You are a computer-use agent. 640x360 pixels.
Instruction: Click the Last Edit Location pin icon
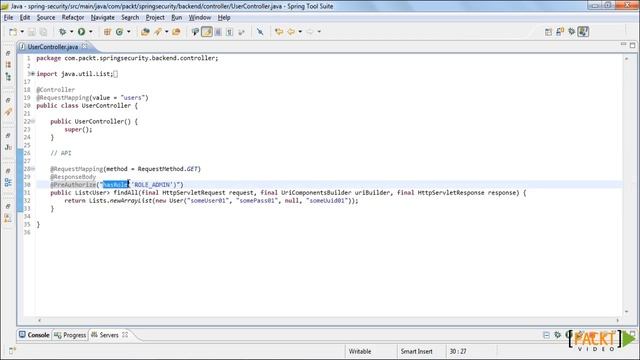click(260, 32)
